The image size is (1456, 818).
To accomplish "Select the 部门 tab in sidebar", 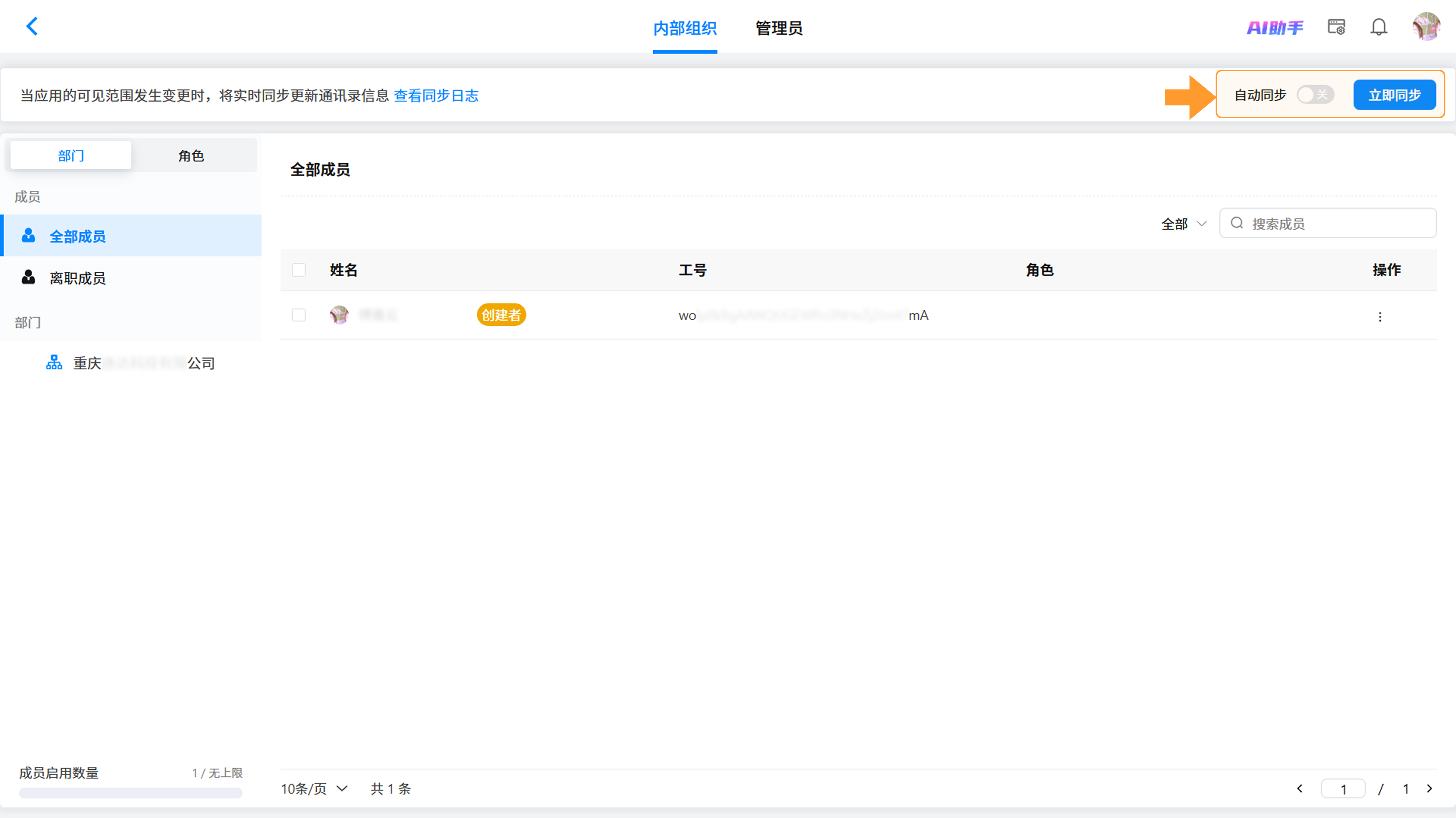I will [x=71, y=155].
